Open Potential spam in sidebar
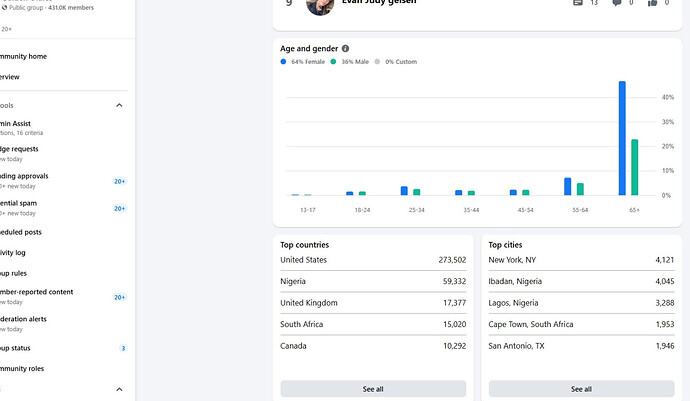690x401 pixels. [x=19, y=203]
